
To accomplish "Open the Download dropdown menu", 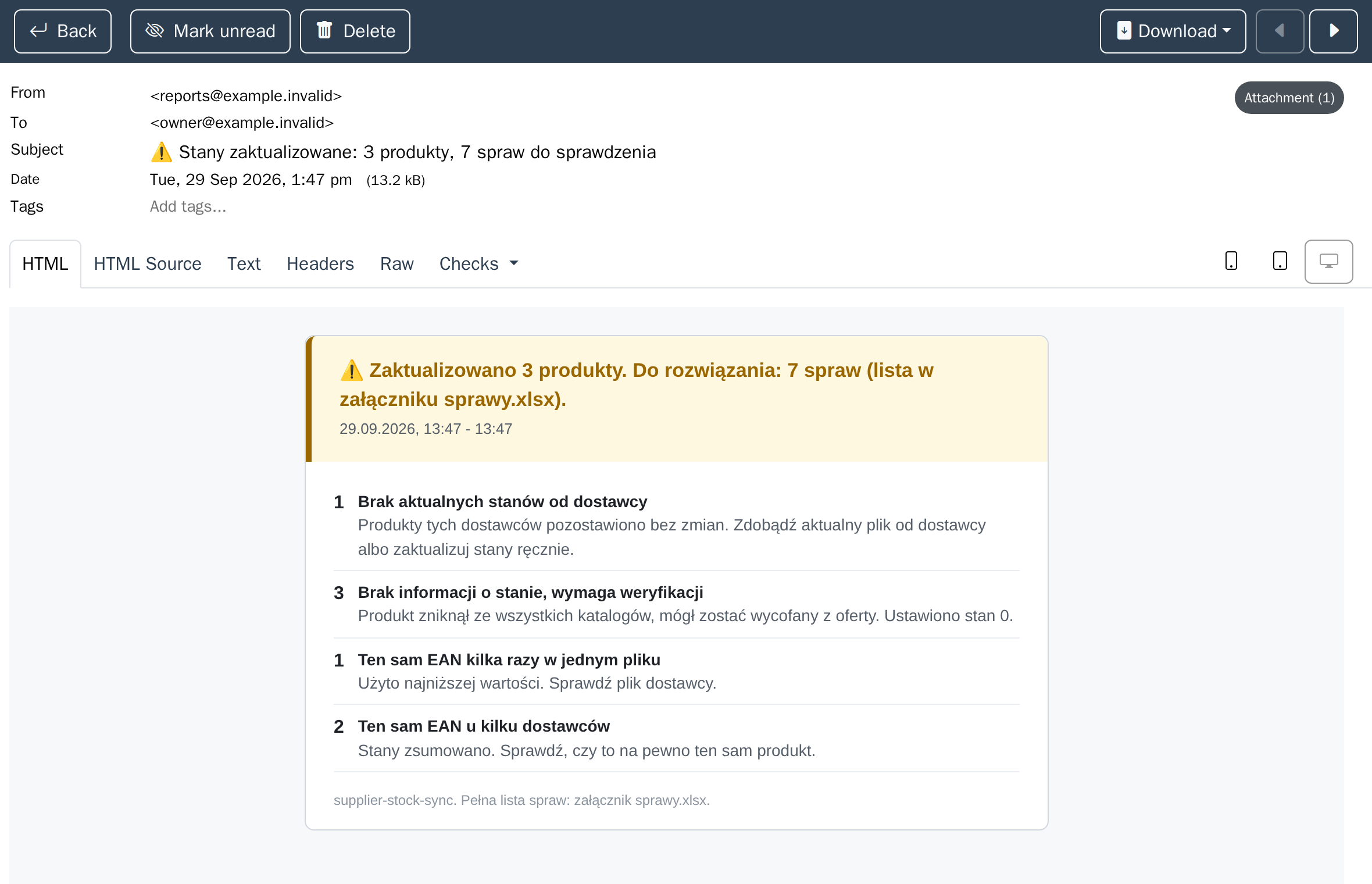I will (1173, 31).
